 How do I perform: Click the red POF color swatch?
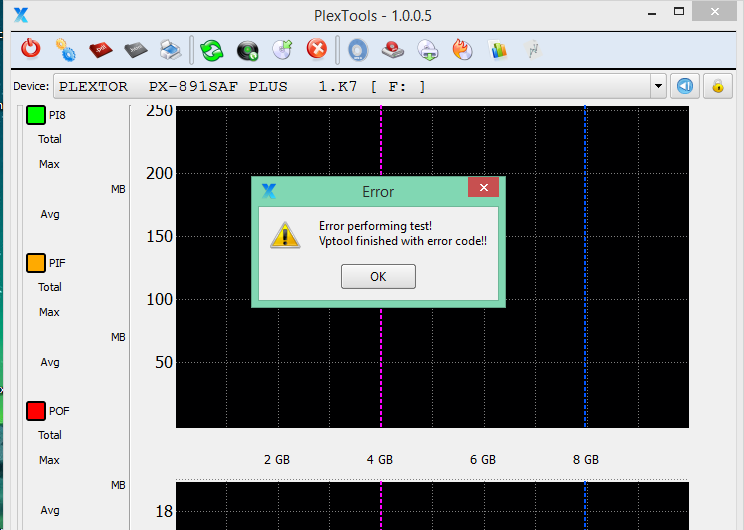36,411
